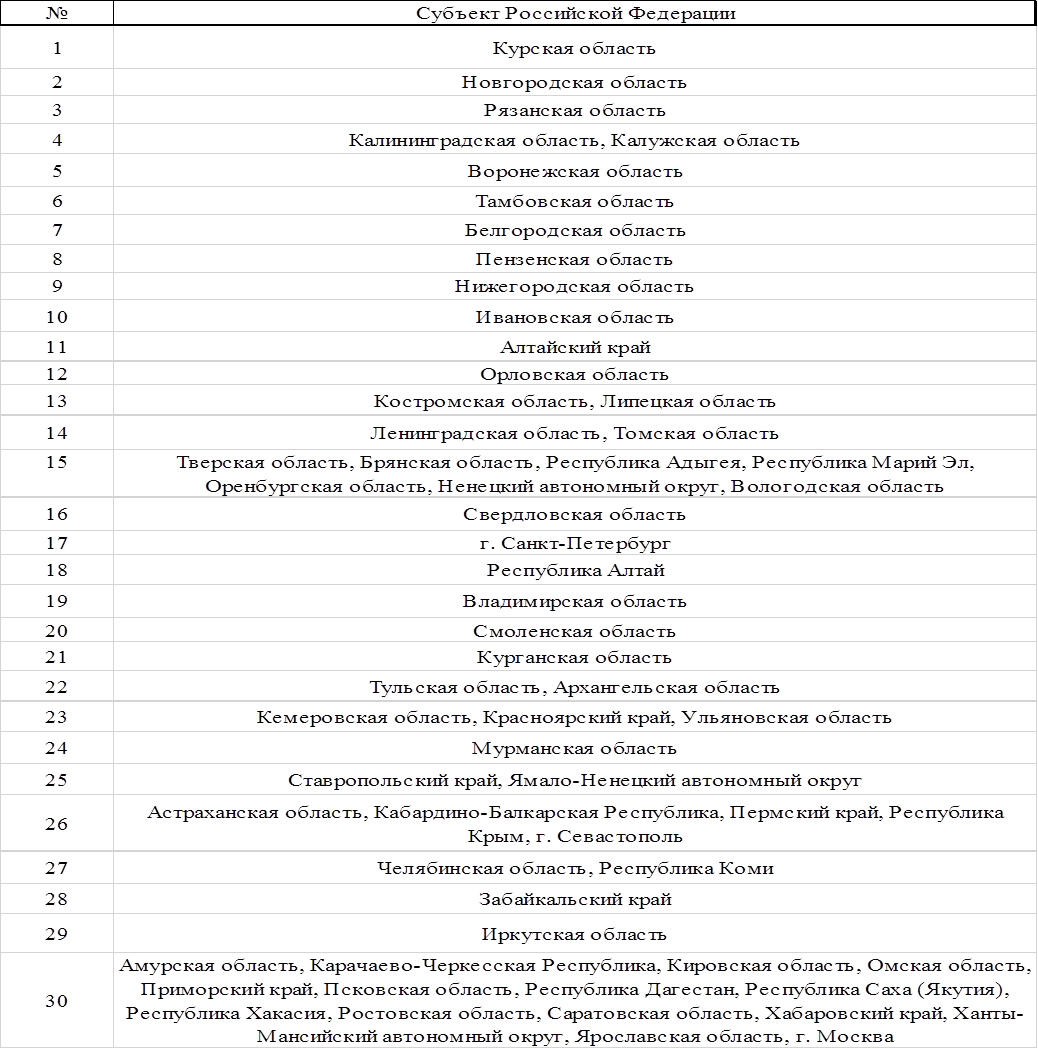Select 'Тульская область, Архангельская область' cell
Screen dimensions: 1038x1049
(575, 686)
